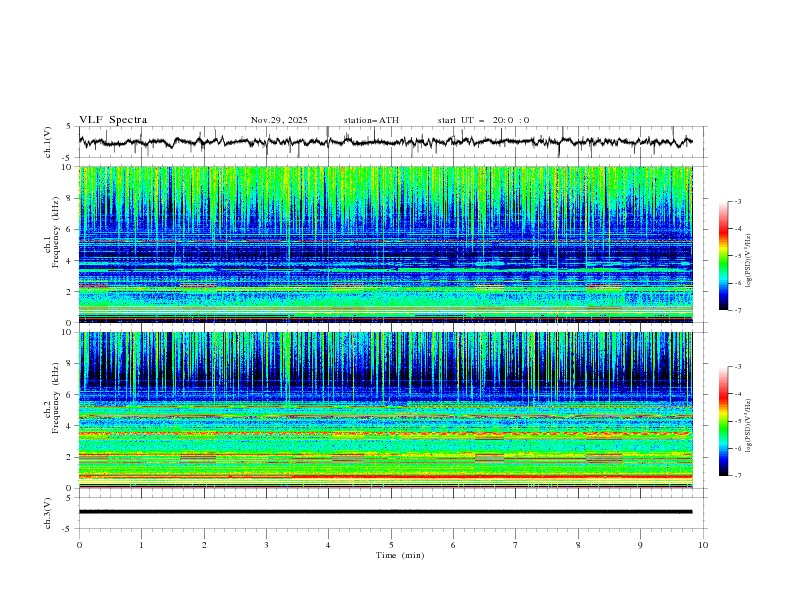Click the "VLF Spectra" title text
The image size is (792, 612).
[x=113, y=120]
